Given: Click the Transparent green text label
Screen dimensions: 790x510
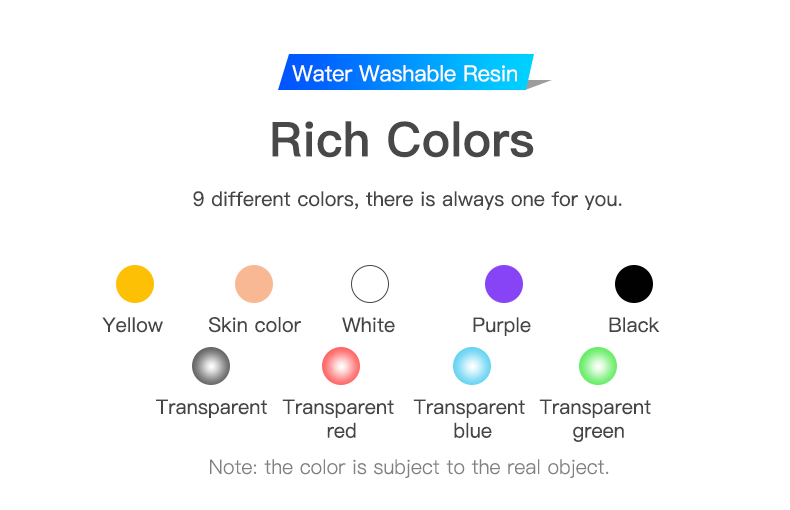Looking at the screenshot, I should point(596,420).
